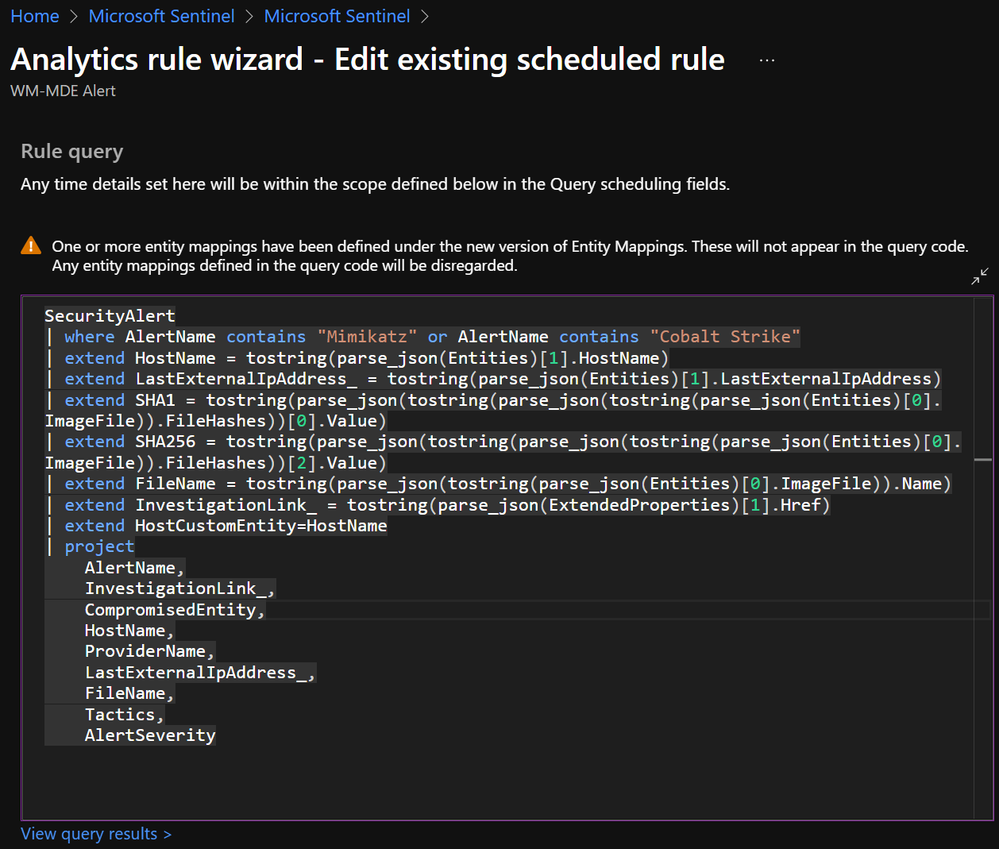Click the HostCustomEntity=HostName line

click(x=261, y=526)
